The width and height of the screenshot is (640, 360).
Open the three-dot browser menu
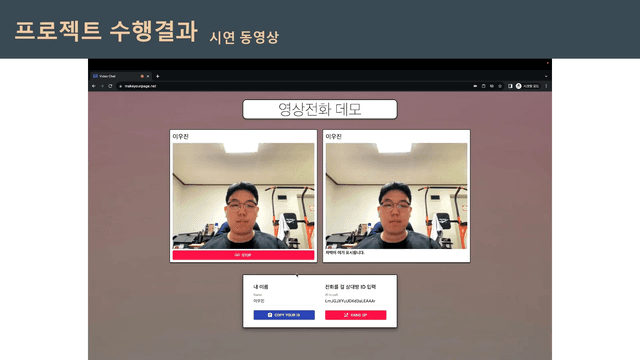click(x=546, y=86)
